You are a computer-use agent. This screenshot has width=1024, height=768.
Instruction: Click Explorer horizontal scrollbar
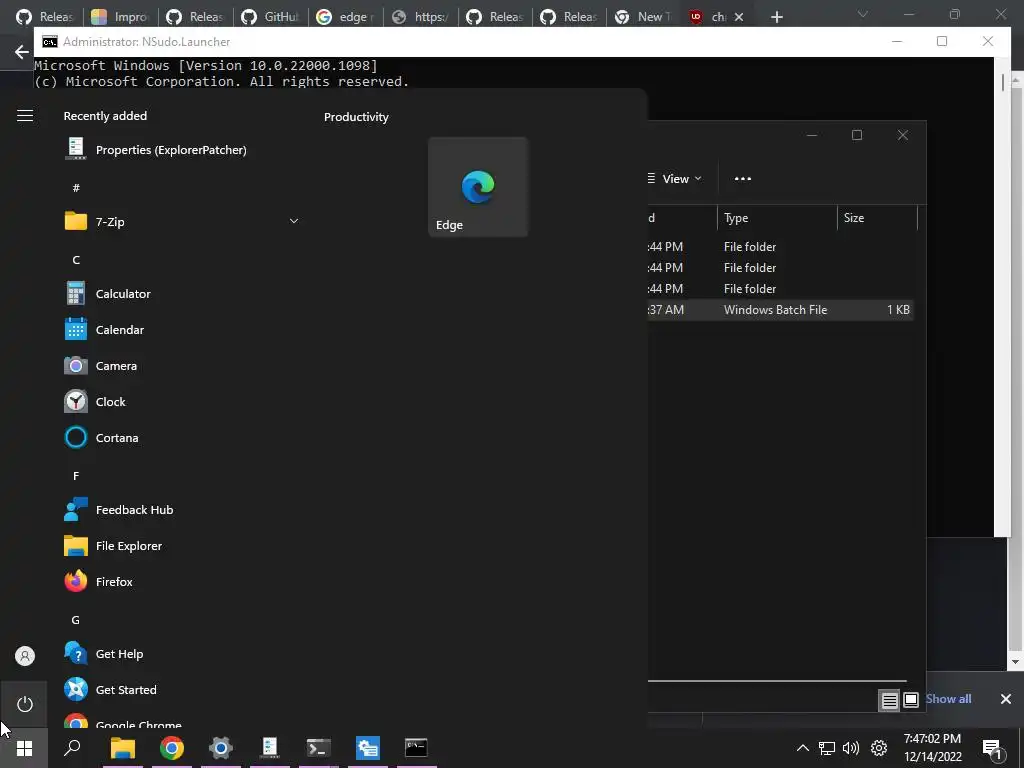pos(777,681)
